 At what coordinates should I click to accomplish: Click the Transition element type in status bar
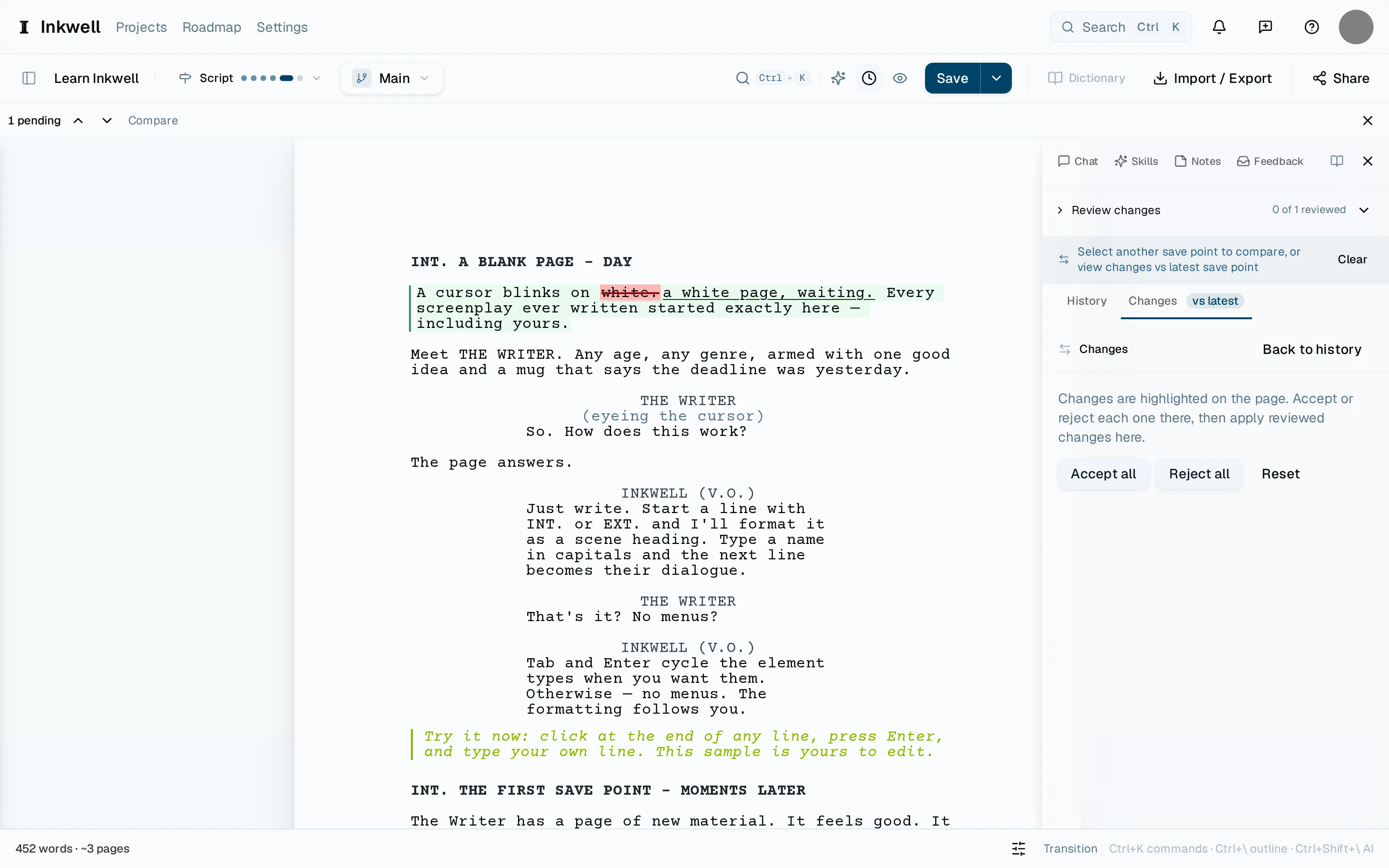coord(1070,849)
